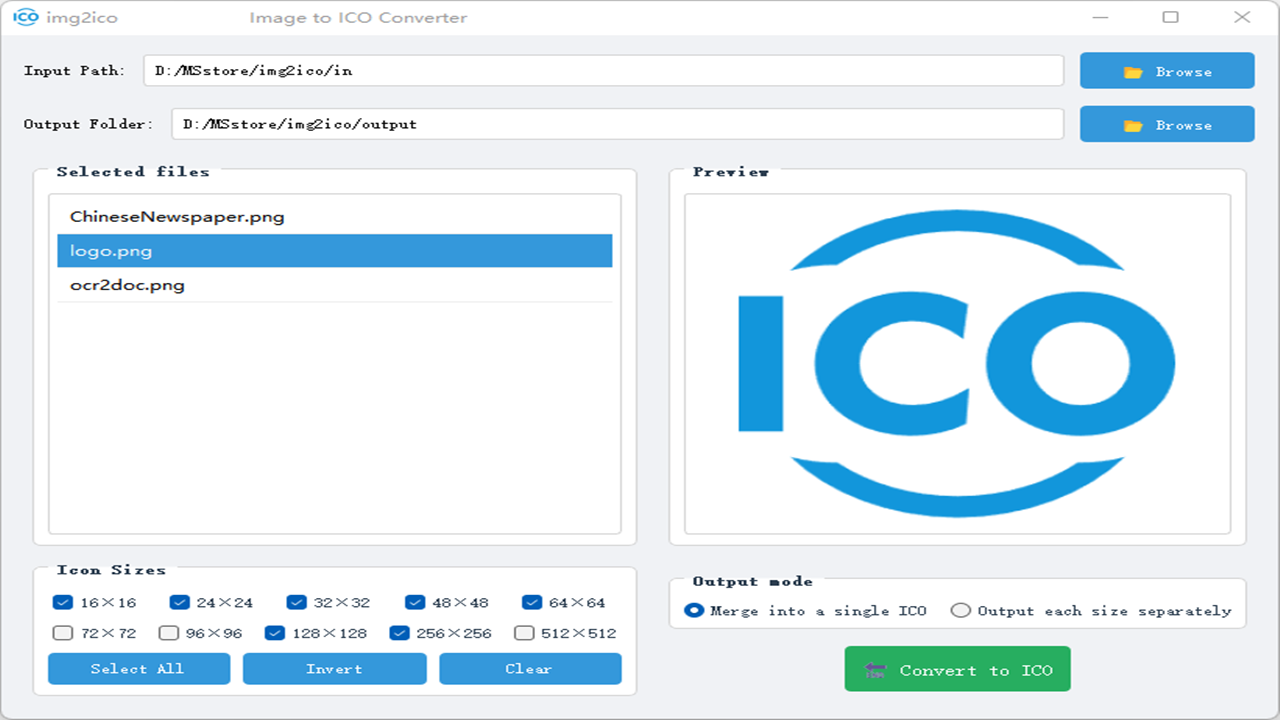This screenshot has height=720, width=1280.
Task: Select Output each size separately mode
Action: (961, 609)
